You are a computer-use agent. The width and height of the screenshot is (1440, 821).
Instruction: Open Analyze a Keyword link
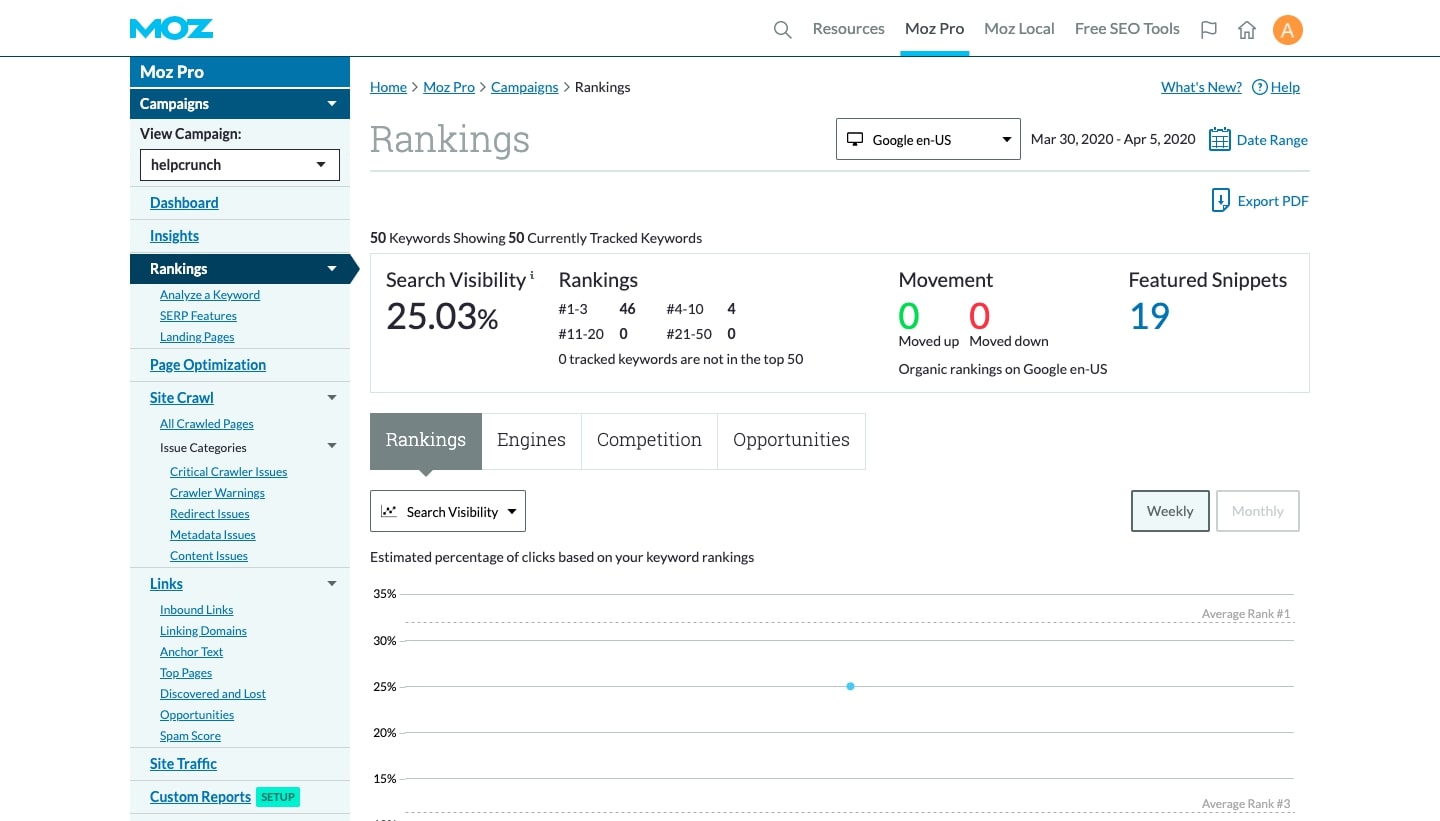tap(210, 295)
